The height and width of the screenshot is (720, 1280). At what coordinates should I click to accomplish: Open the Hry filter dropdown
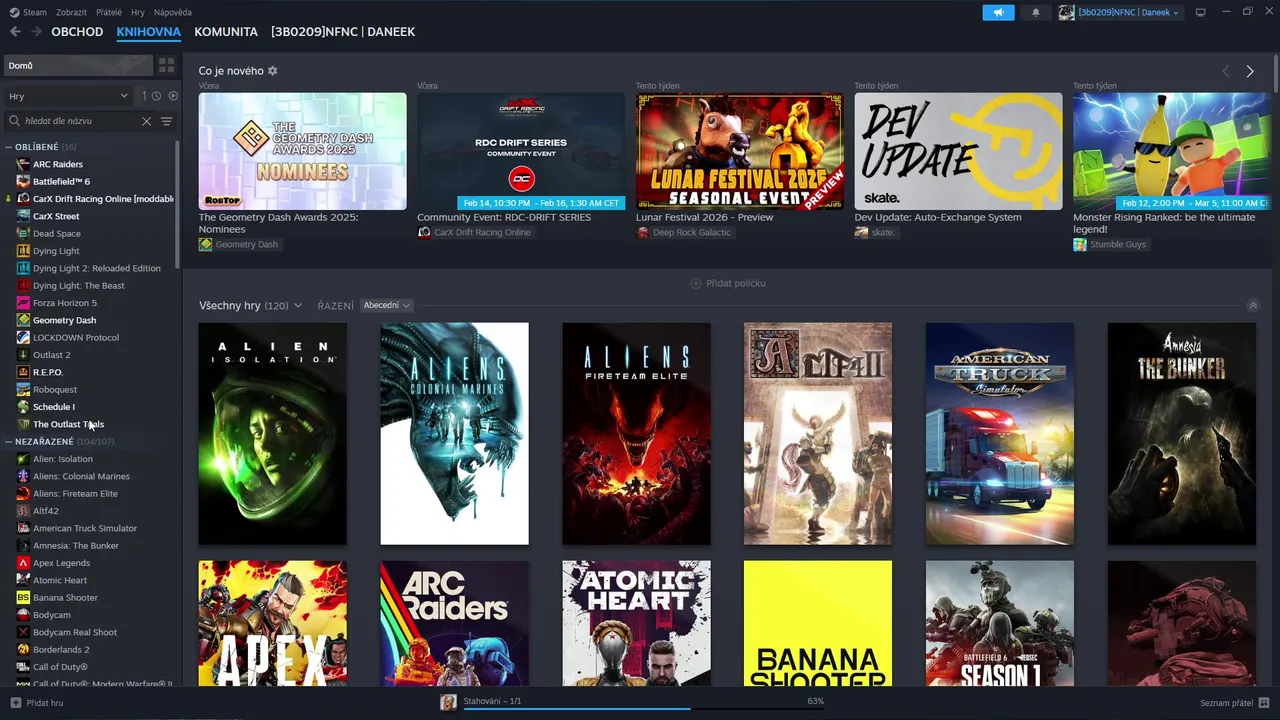point(68,96)
